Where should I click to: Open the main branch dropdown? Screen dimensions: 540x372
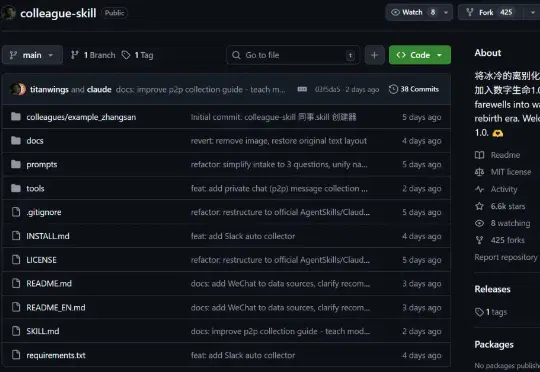[x=32, y=55]
